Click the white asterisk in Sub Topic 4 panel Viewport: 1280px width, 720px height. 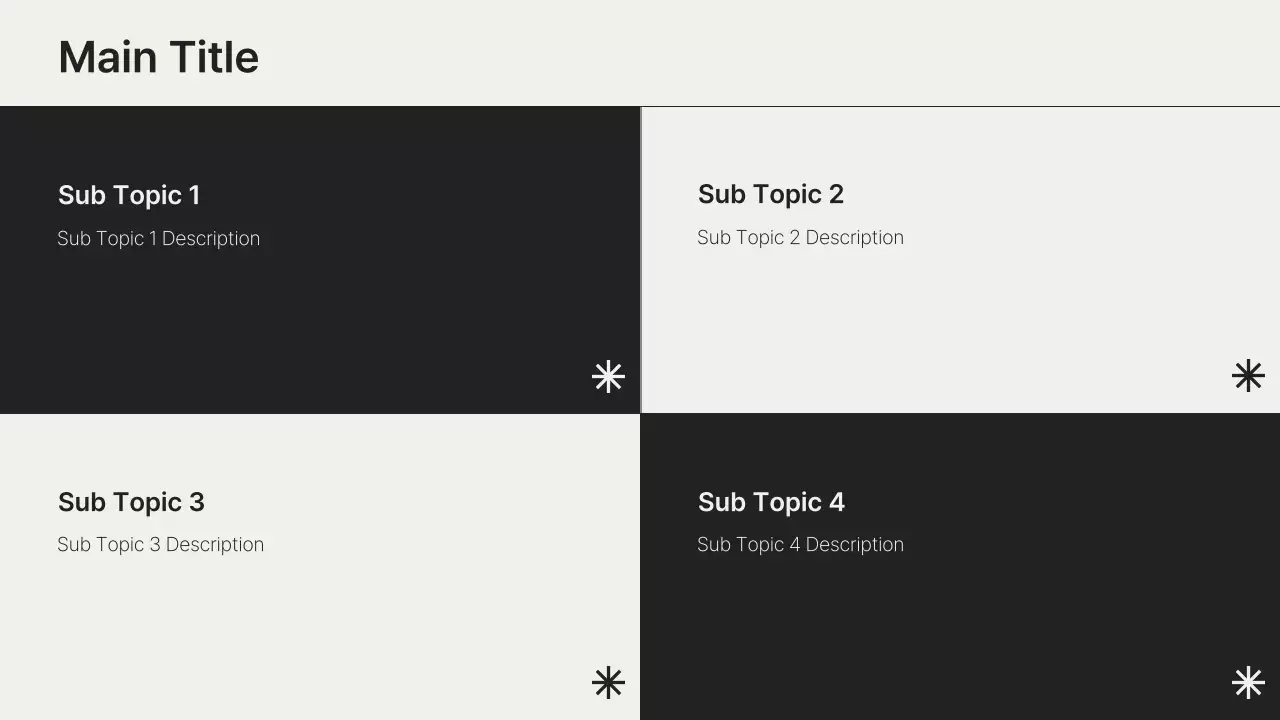click(1248, 683)
